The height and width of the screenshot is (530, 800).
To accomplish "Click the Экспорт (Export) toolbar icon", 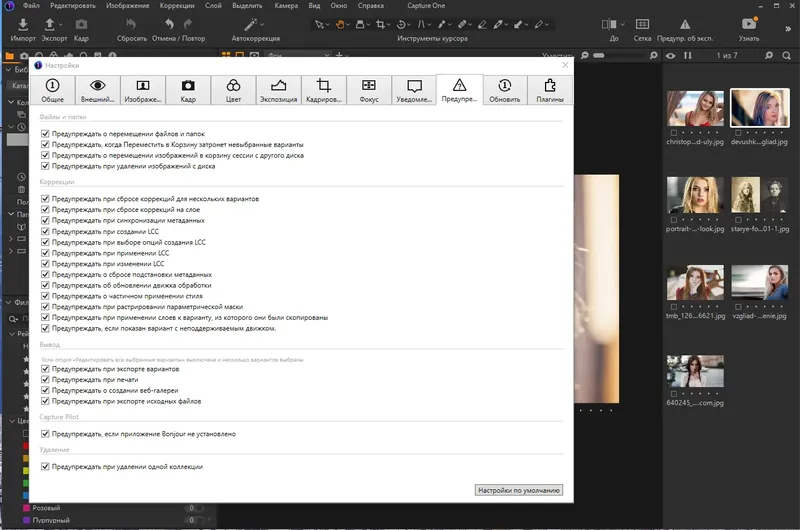I will (x=49, y=24).
